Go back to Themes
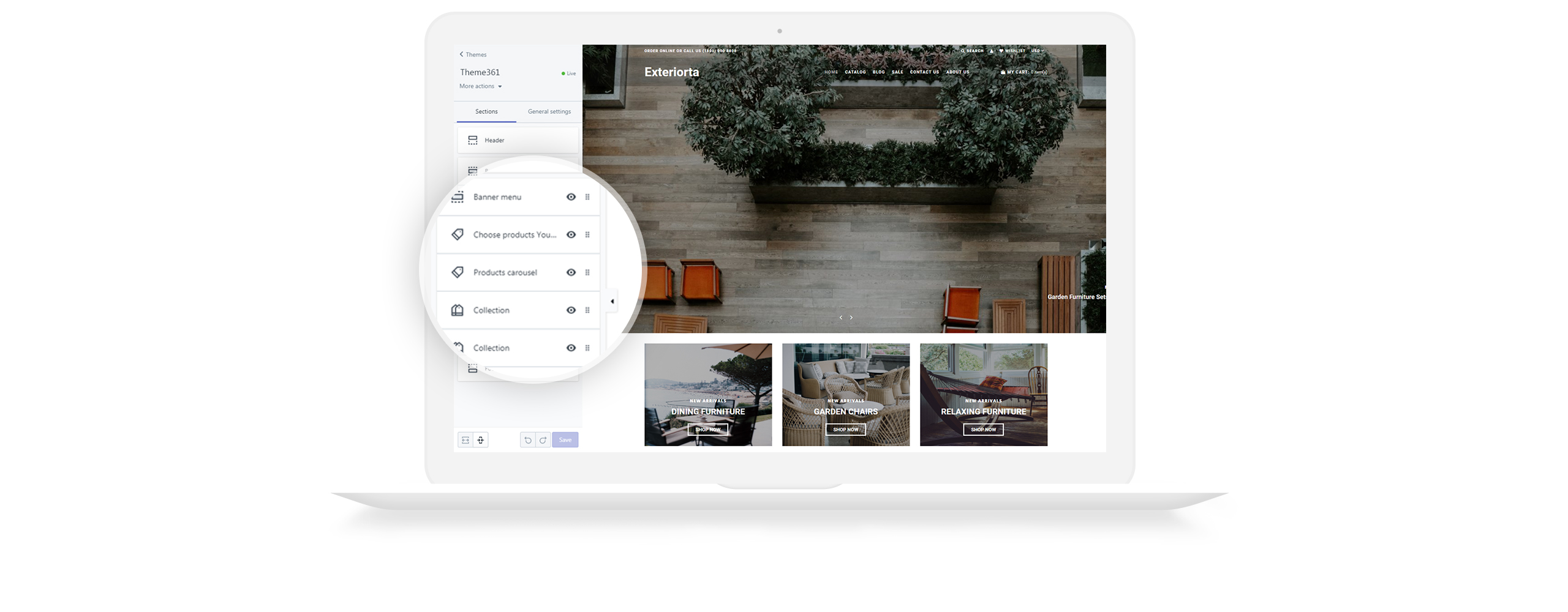 [x=473, y=54]
